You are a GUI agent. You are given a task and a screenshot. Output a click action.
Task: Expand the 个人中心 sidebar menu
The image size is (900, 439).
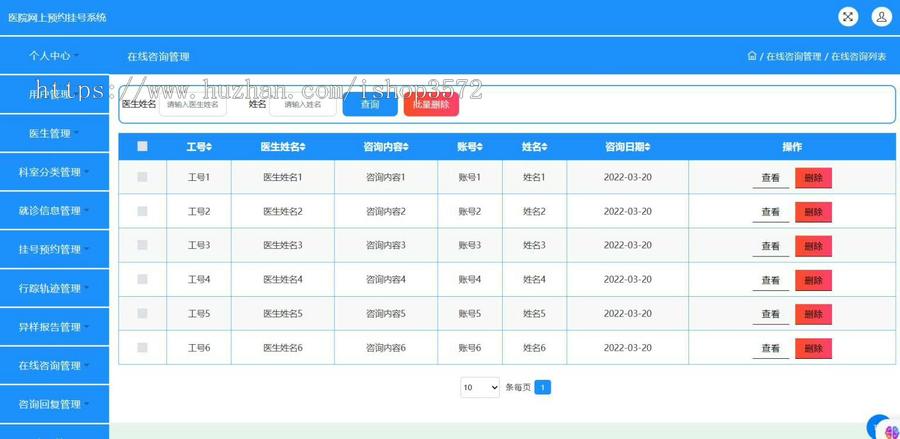pyautogui.click(x=54, y=56)
